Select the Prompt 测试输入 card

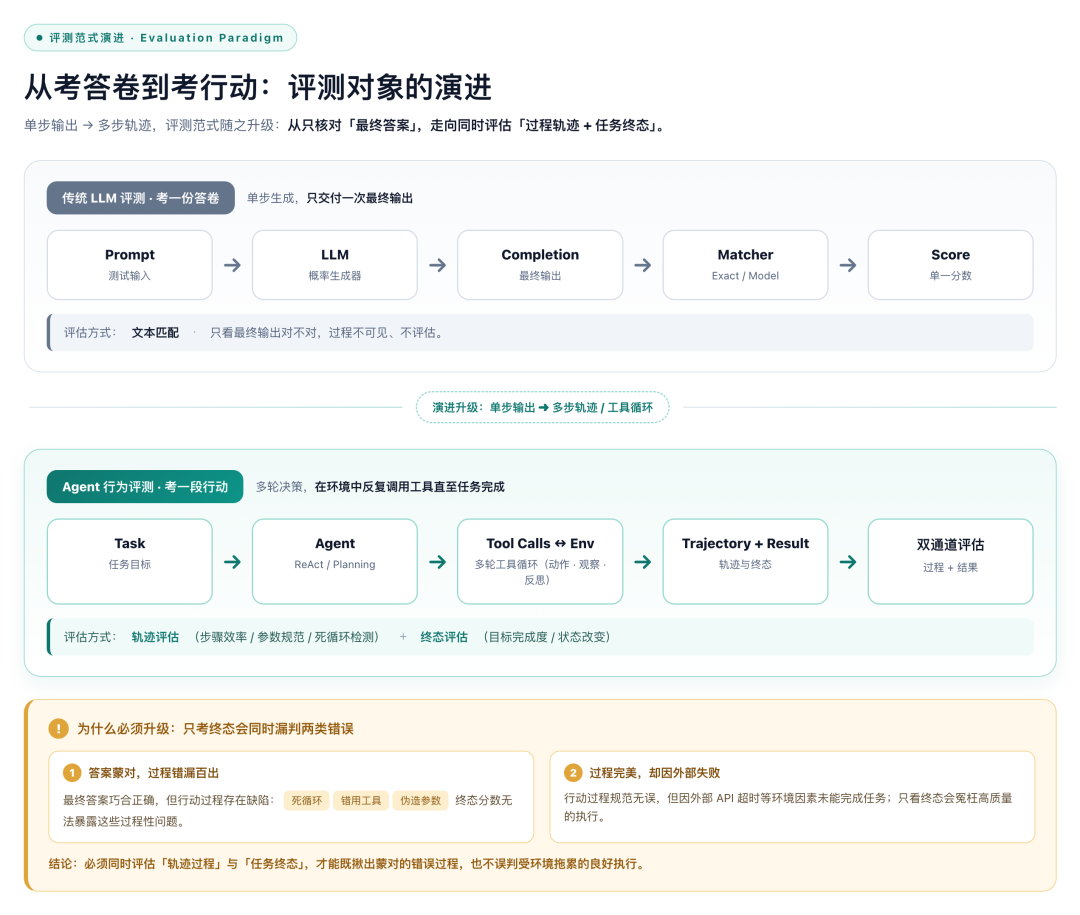[x=129, y=265]
